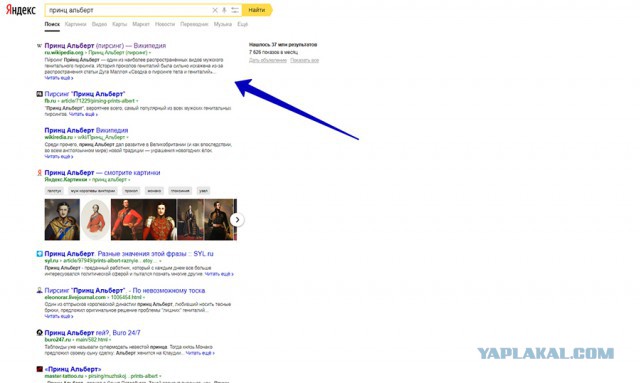Show next images with the carousel arrow
Image resolution: width=640 pixels, height=383 pixels.
(237, 220)
